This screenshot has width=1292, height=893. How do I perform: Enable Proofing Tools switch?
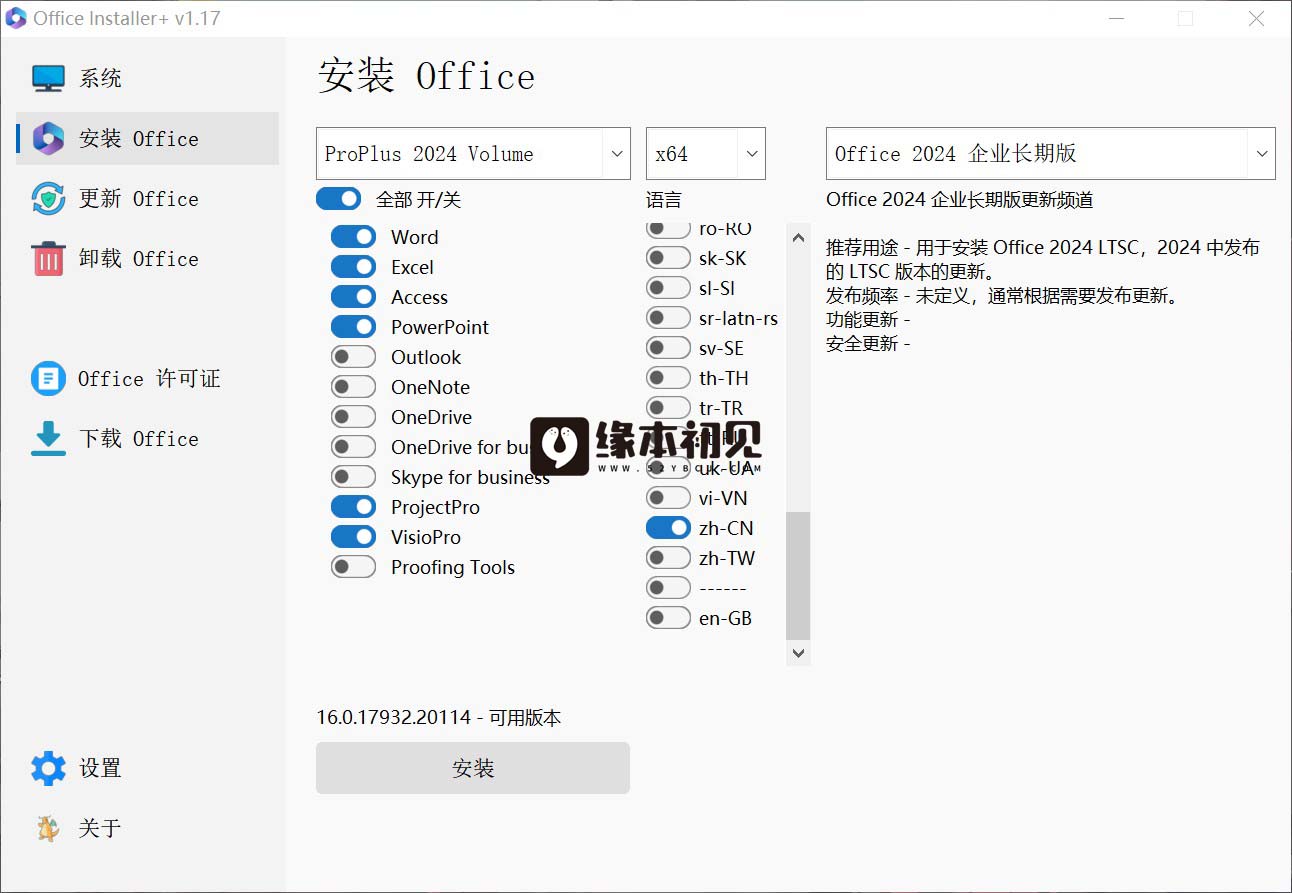353,567
